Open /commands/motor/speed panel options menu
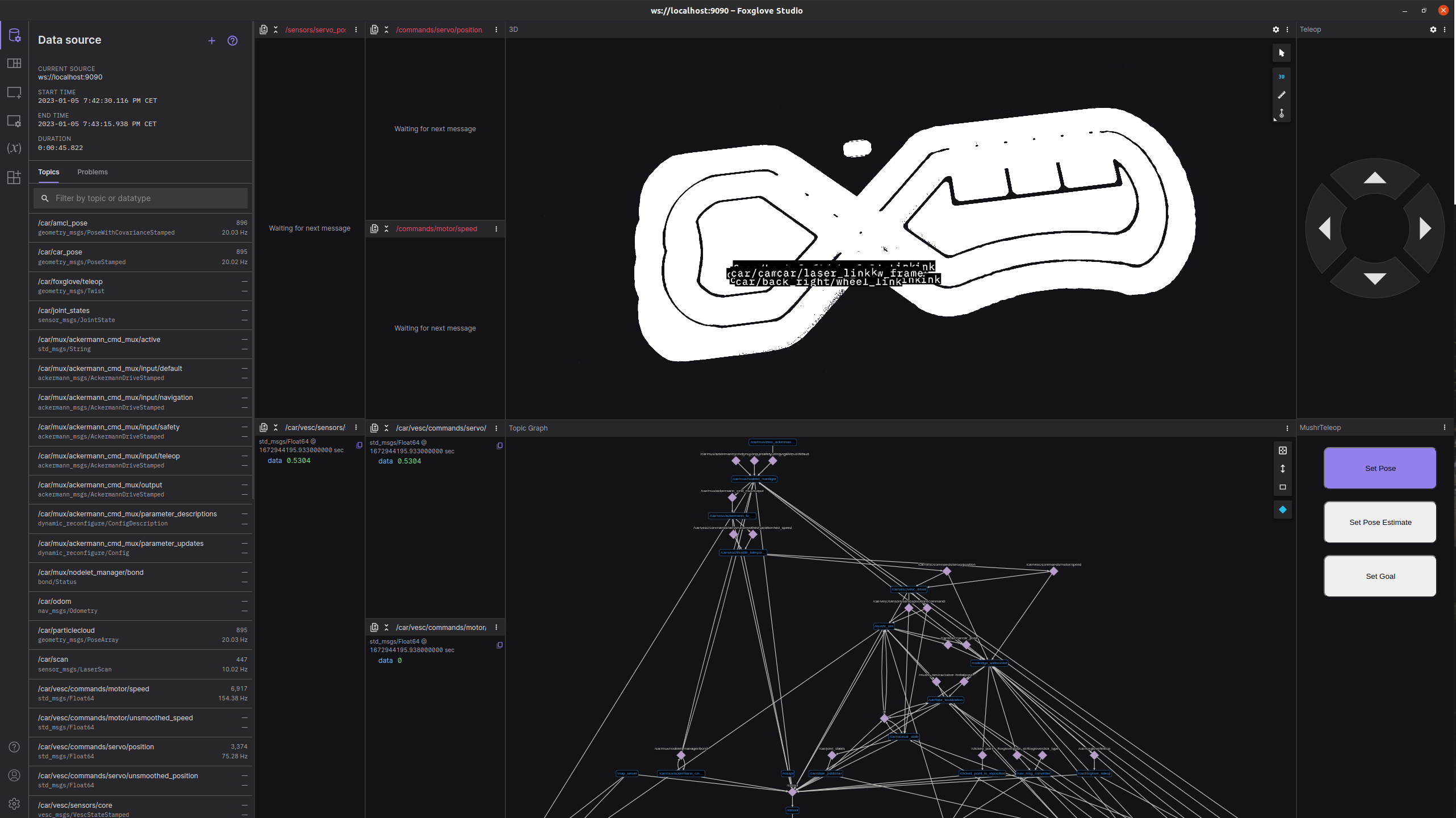 496,229
